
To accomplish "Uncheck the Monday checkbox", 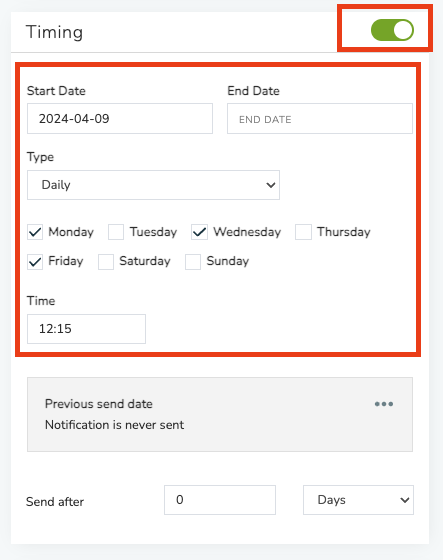I will click(35, 232).
